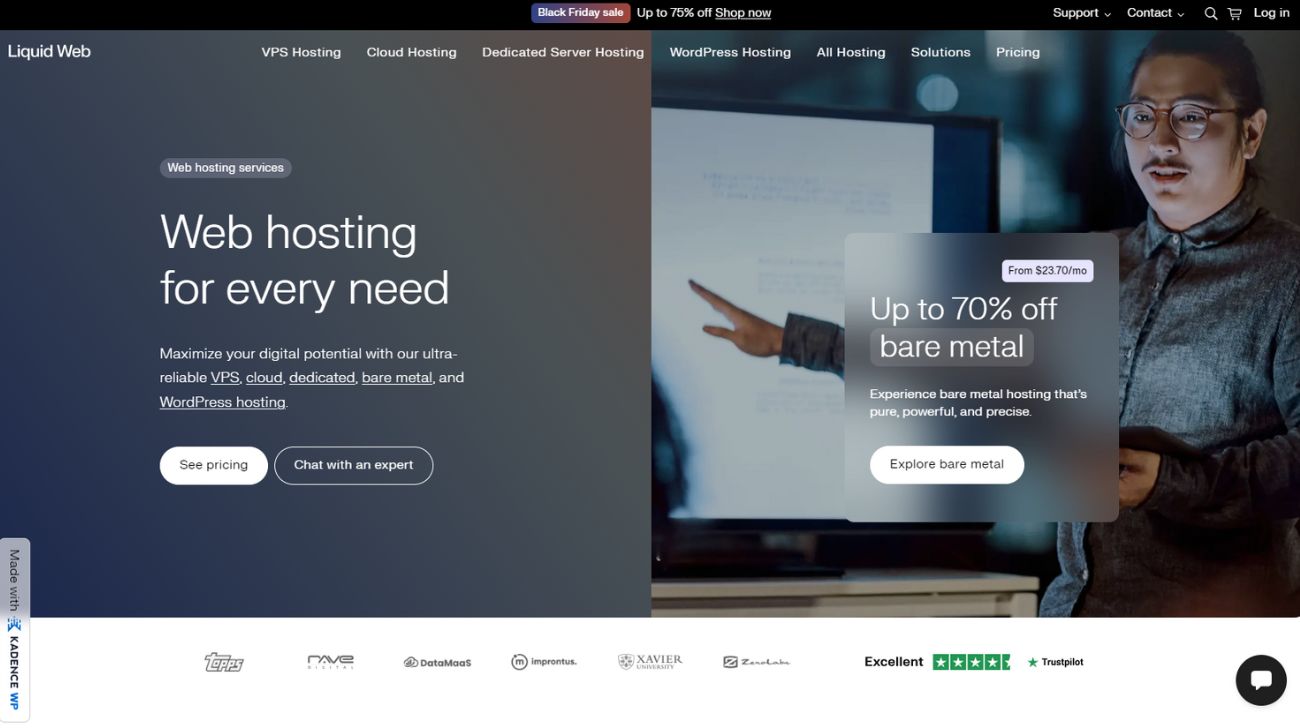The width and height of the screenshot is (1300, 728).
Task: Expand the Support dropdown
Action: 1082,13
